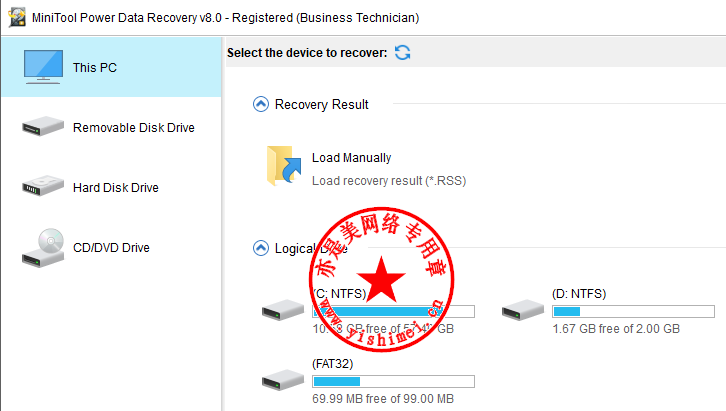Refresh the device list
This screenshot has height=411, width=726.
(402, 52)
